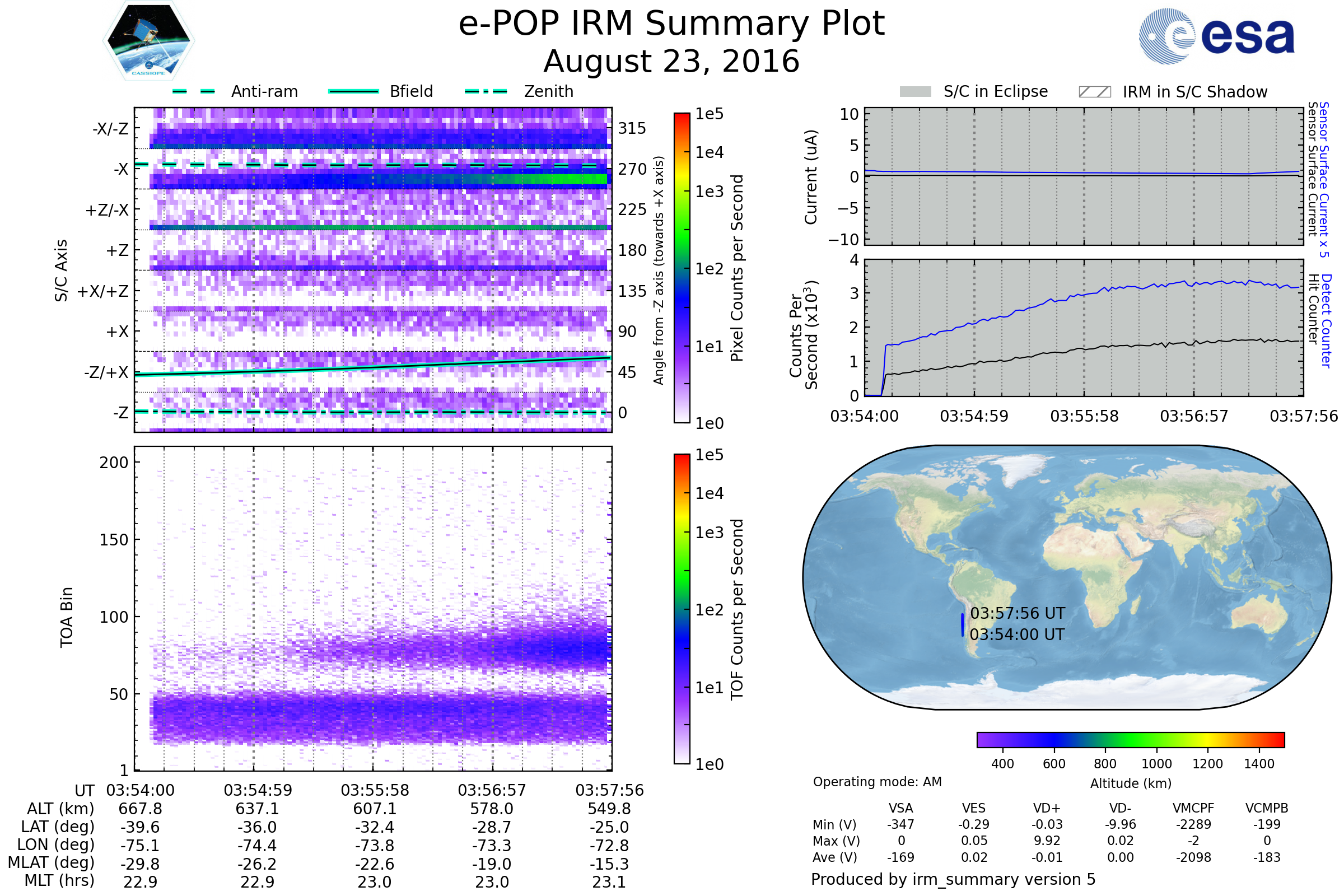1344x896 pixels.
Task: Click the TOF Counts per Second colorbar
Action: click(682, 609)
